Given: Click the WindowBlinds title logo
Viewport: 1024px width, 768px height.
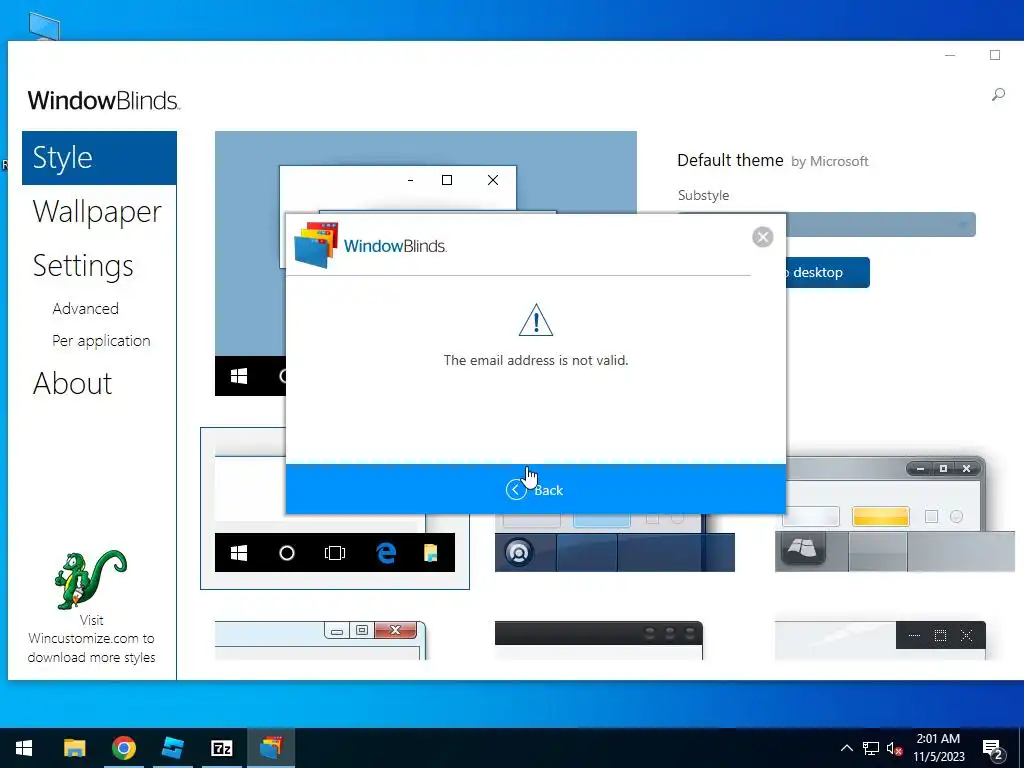Looking at the screenshot, I should click(x=104, y=101).
